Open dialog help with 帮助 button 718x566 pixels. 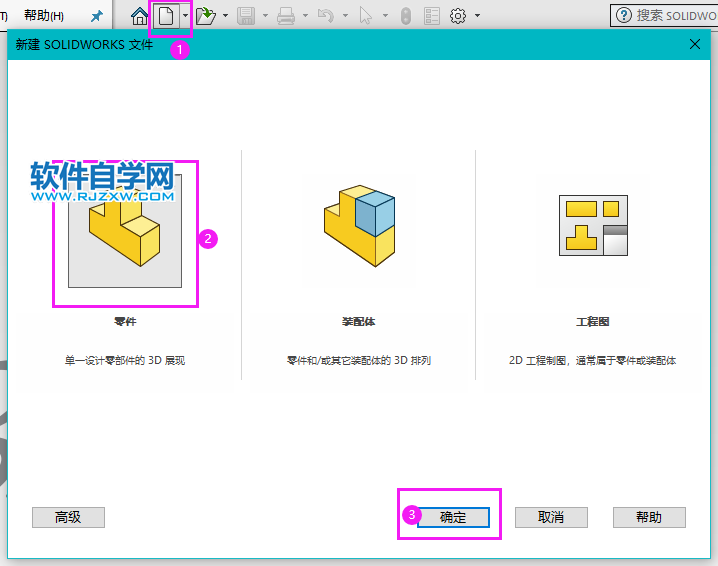pyautogui.click(x=649, y=517)
